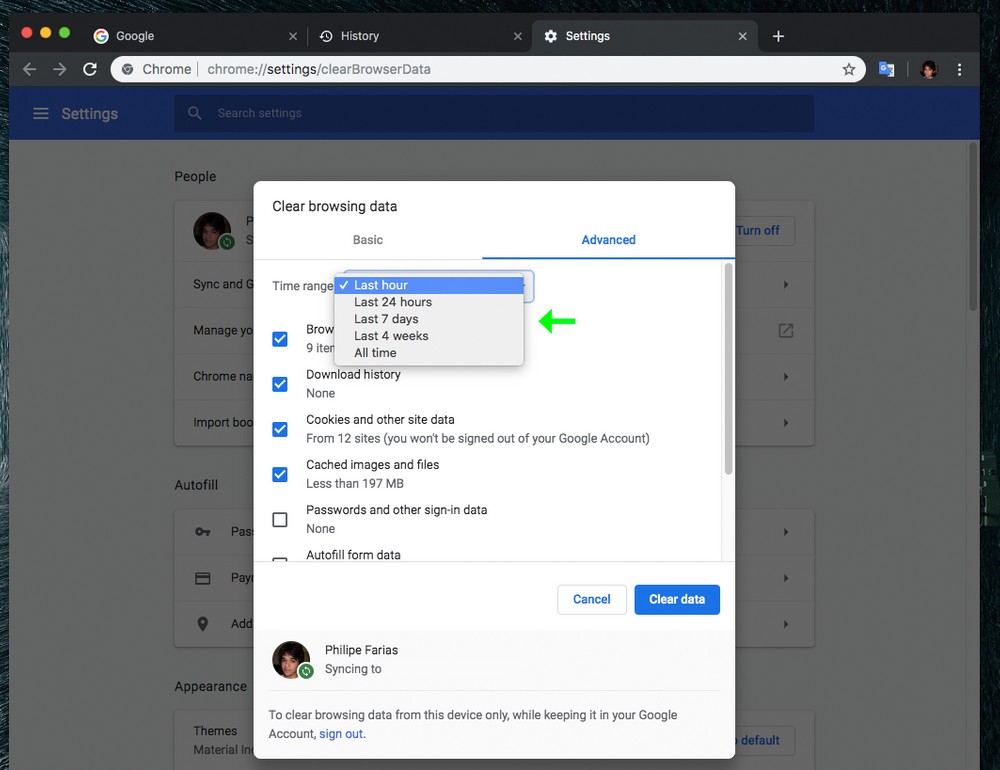
Task: Click the new tab plus icon
Action: pos(778,36)
